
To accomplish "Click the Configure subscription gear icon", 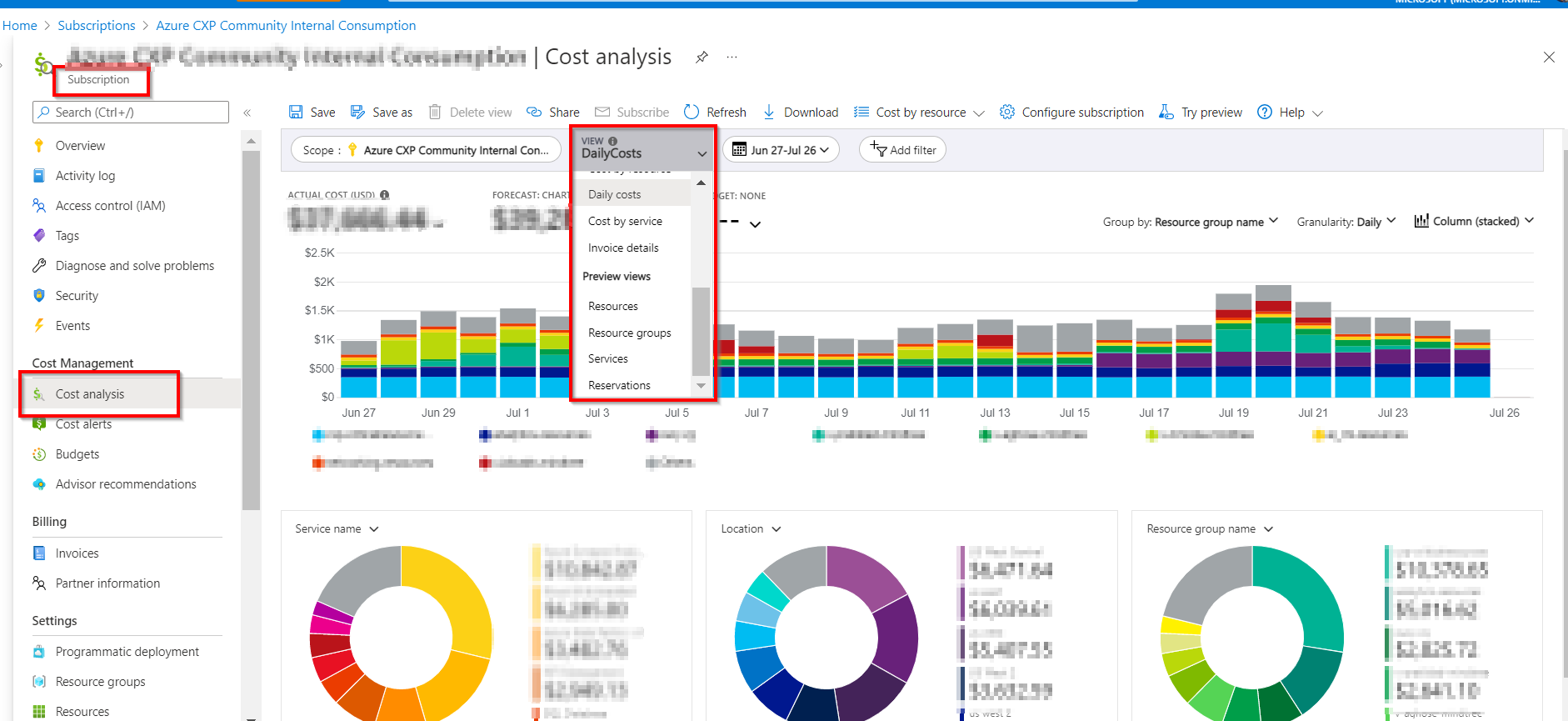I will pyautogui.click(x=1007, y=112).
